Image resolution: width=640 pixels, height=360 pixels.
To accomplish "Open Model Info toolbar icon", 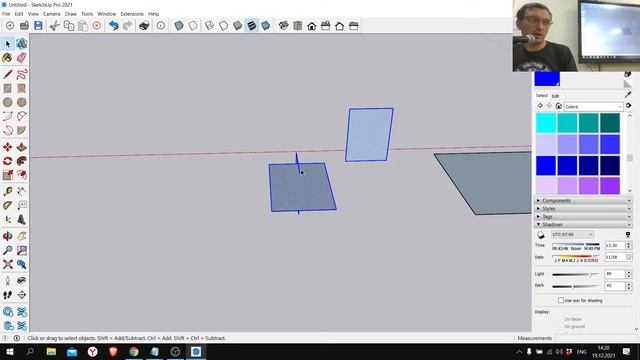I will click(x=161, y=26).
